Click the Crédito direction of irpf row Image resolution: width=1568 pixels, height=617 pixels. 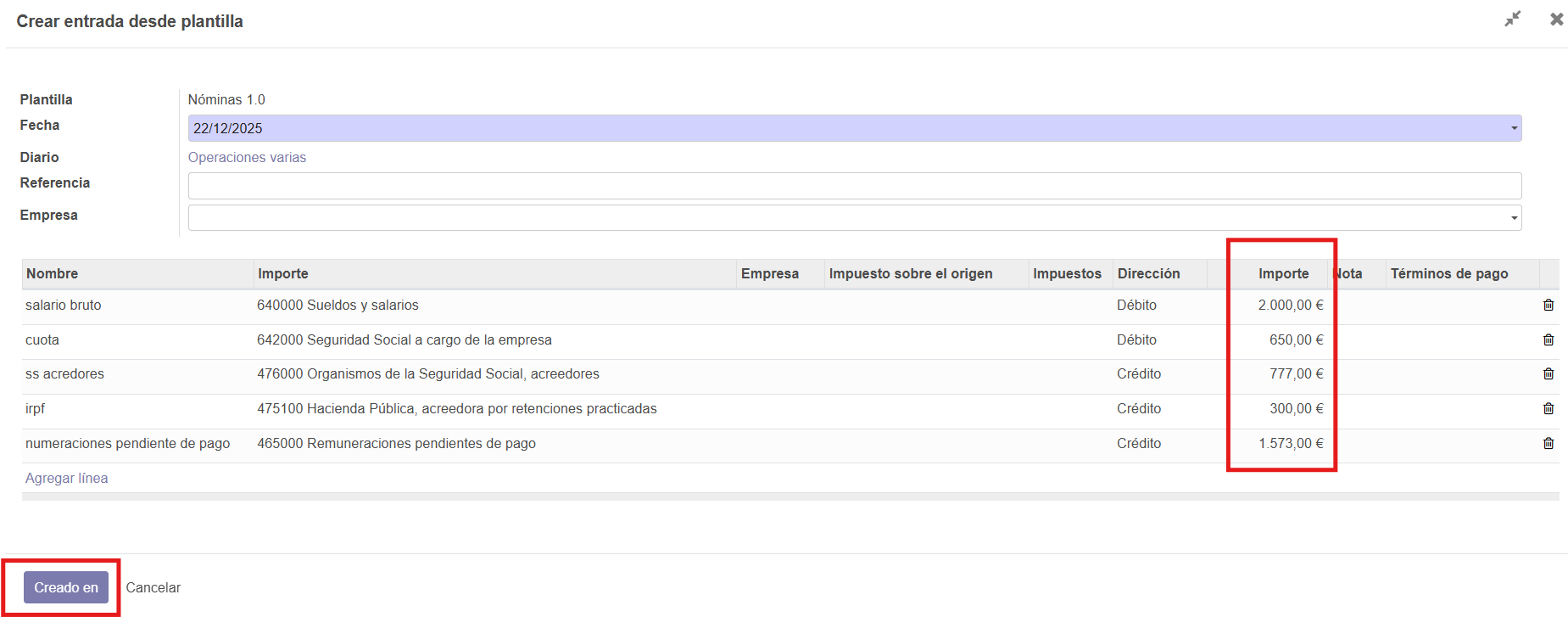(1138, 409)
